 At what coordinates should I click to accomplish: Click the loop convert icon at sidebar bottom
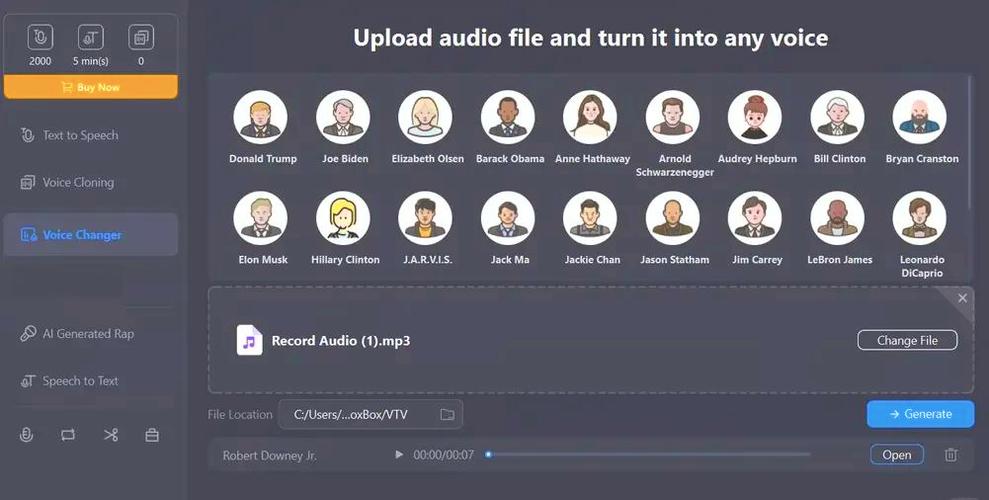(x=68, y=435)
